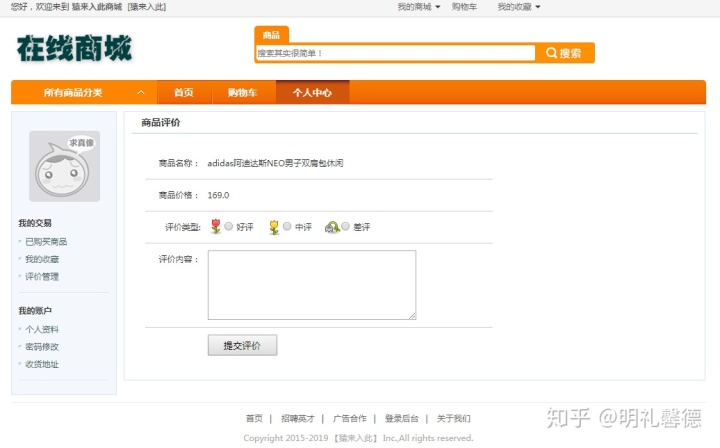Select the 商品 search tab

click(x=271, y=35)
